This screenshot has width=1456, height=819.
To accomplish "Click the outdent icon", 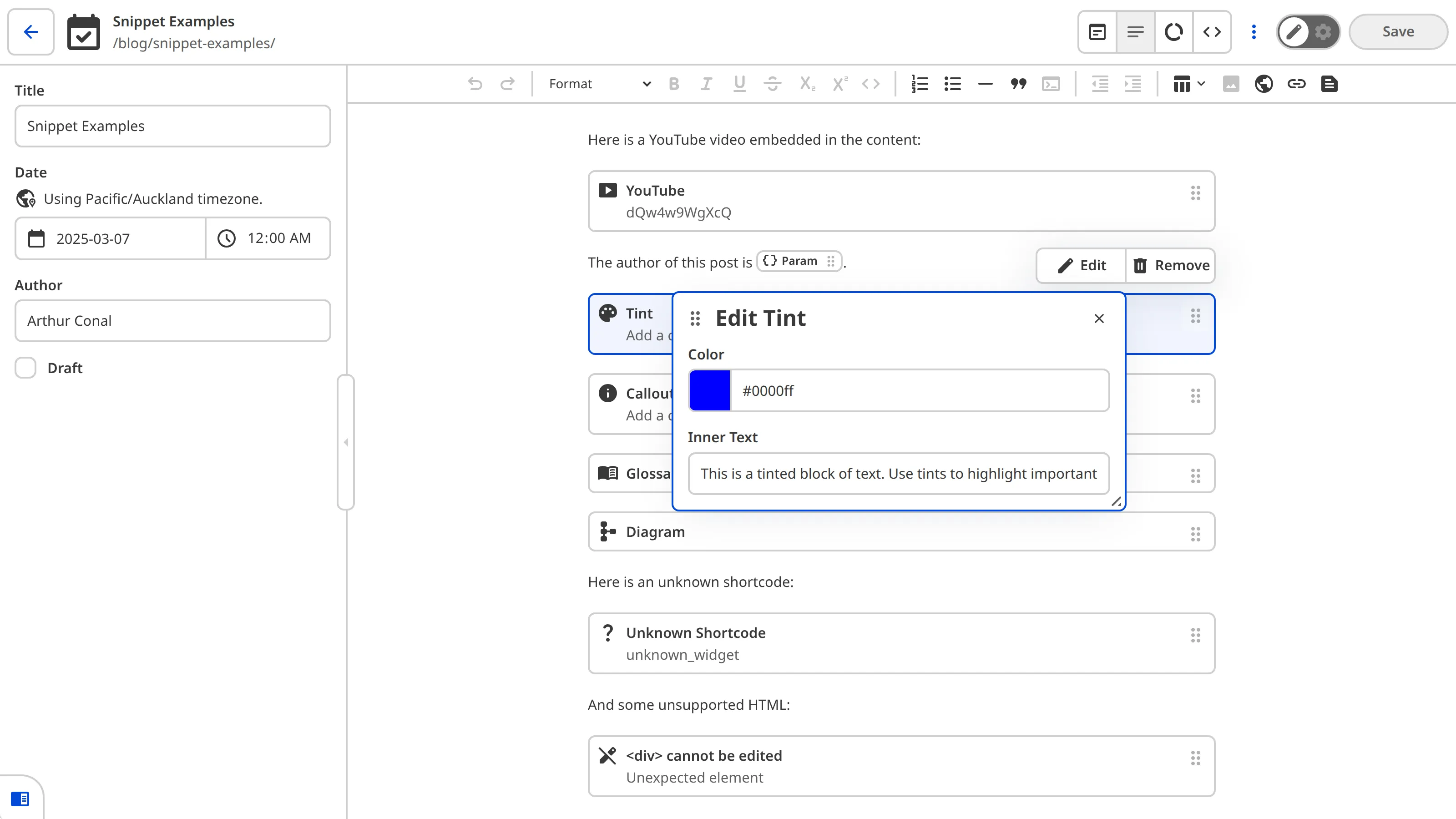I will pos(1100,84).
